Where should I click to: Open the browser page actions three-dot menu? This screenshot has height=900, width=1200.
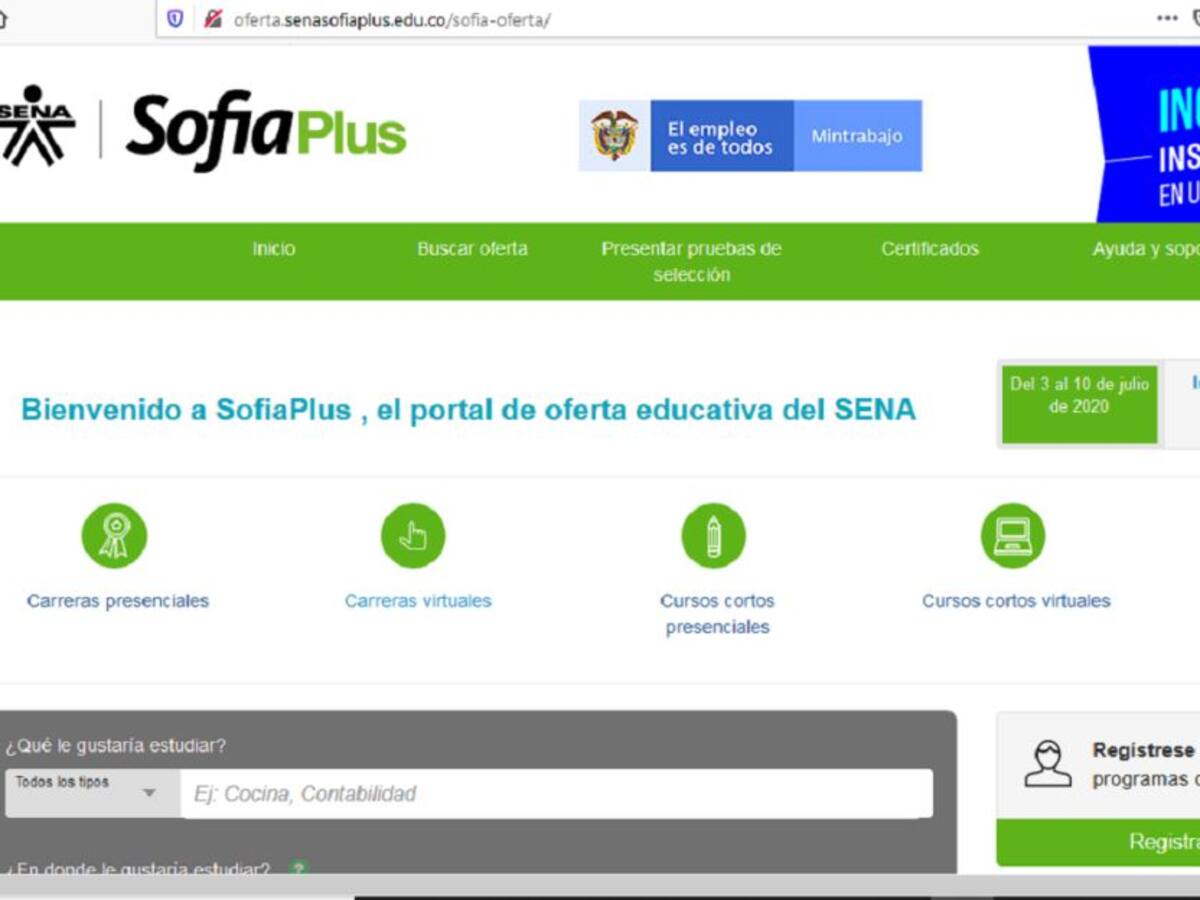[1167, 18]
